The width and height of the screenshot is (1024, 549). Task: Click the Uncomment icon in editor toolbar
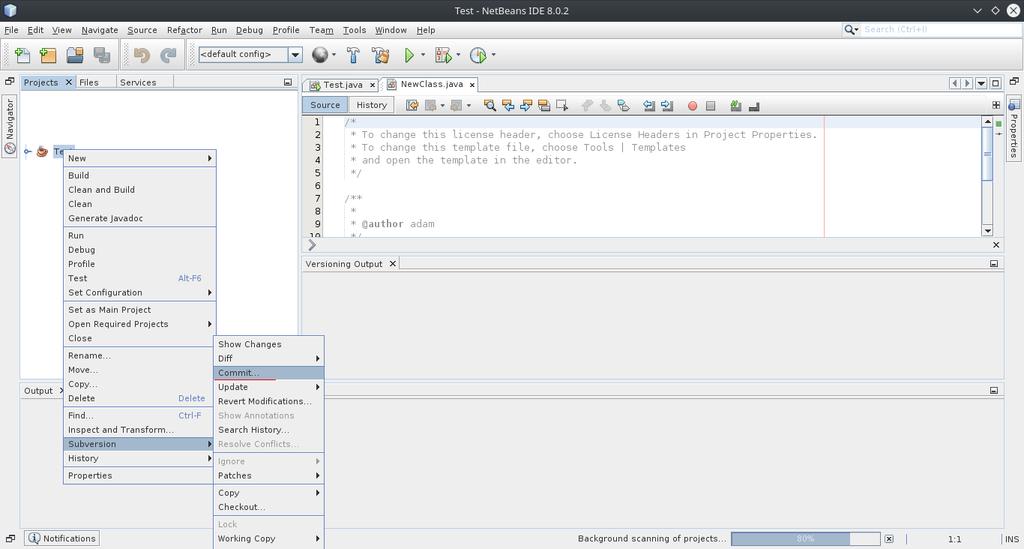click(754, 106)
